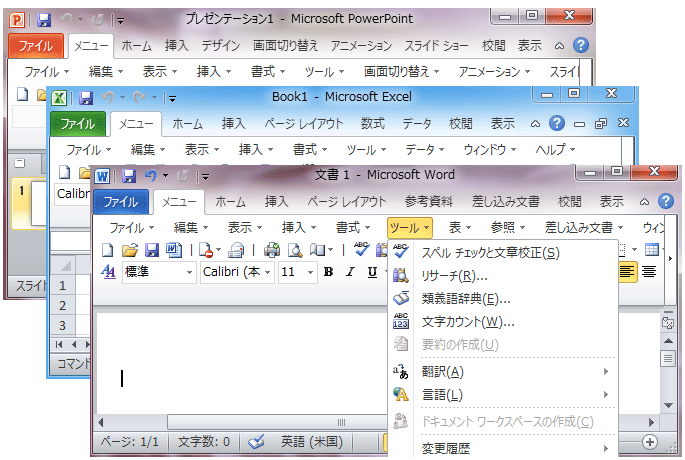Open 変更履歴 submenu
Screen dimensions: 685x460
click(x=502, y=448)
